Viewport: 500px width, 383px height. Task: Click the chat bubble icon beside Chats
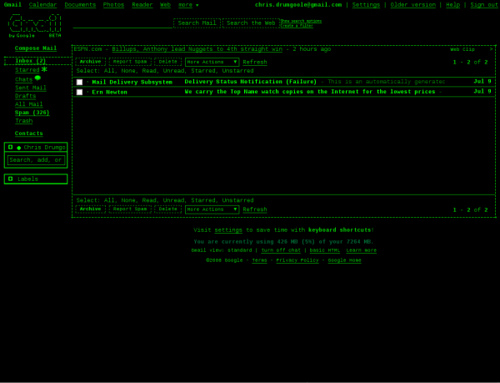38,78
